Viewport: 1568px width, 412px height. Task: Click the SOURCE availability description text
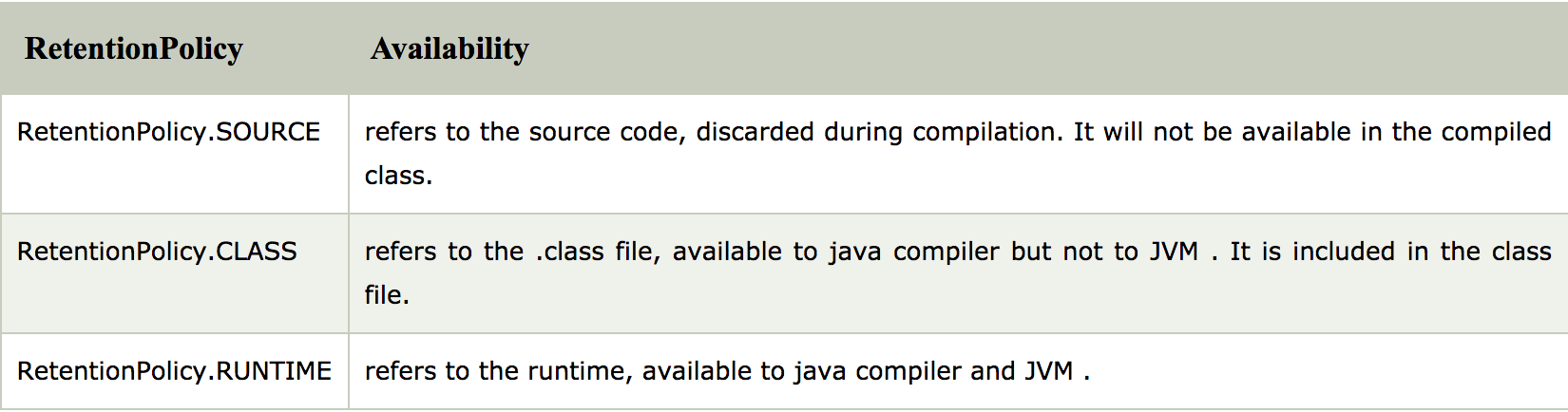click(x=958, y=153)
